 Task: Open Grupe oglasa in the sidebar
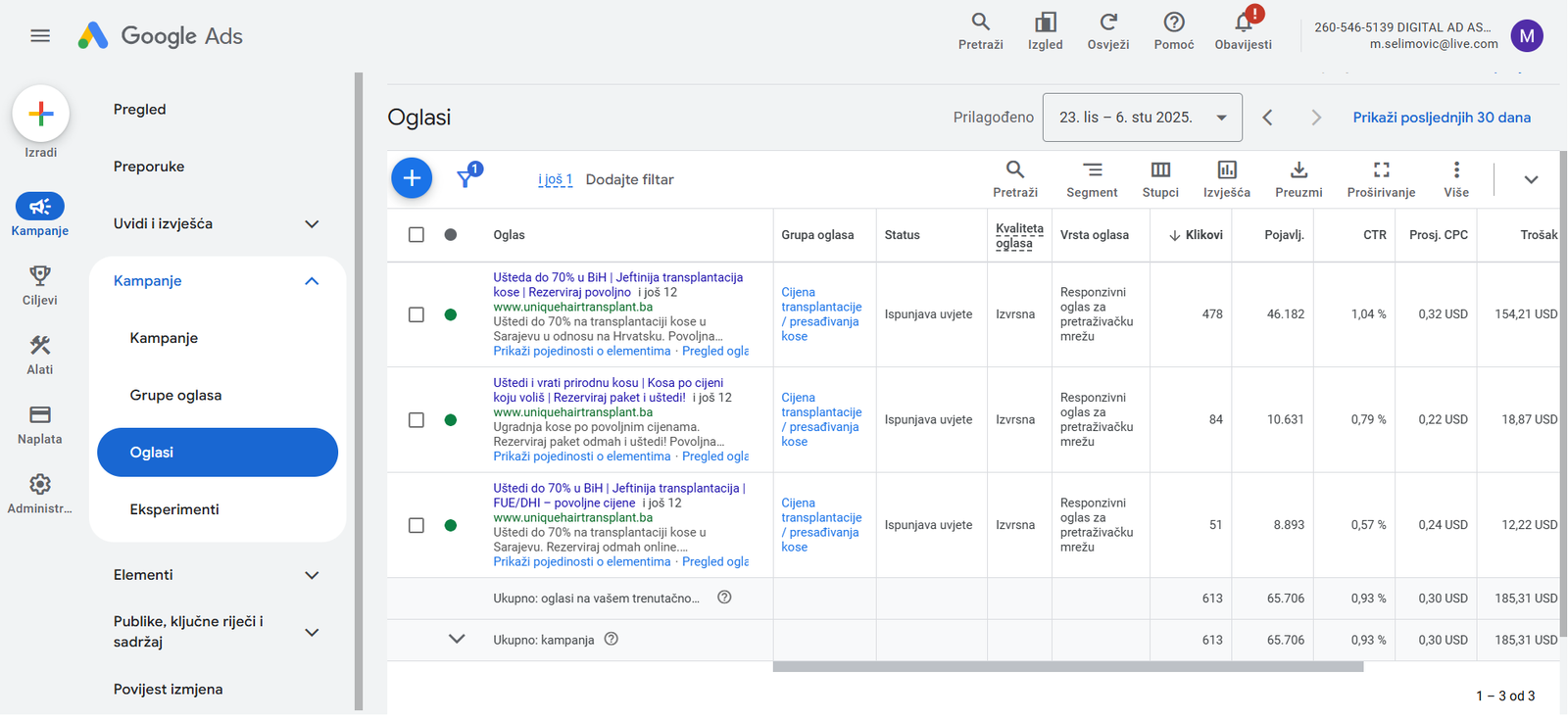click(x=176, y=395)
